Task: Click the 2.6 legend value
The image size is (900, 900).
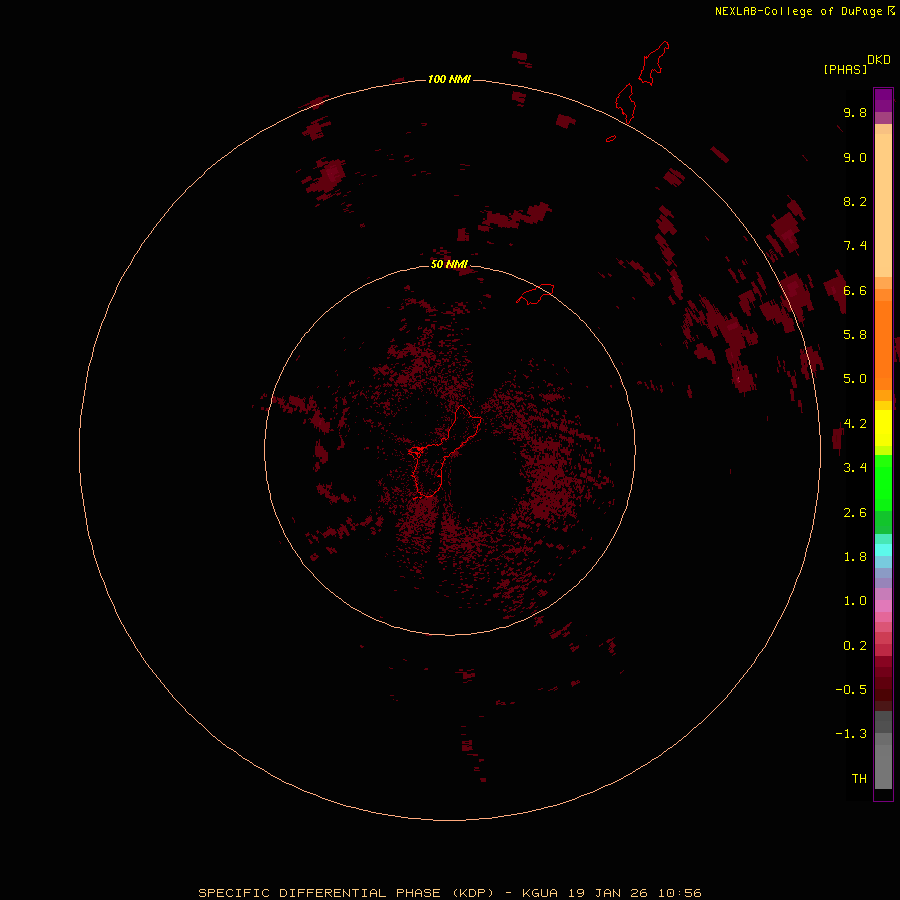Action: (x=855, y=513)
